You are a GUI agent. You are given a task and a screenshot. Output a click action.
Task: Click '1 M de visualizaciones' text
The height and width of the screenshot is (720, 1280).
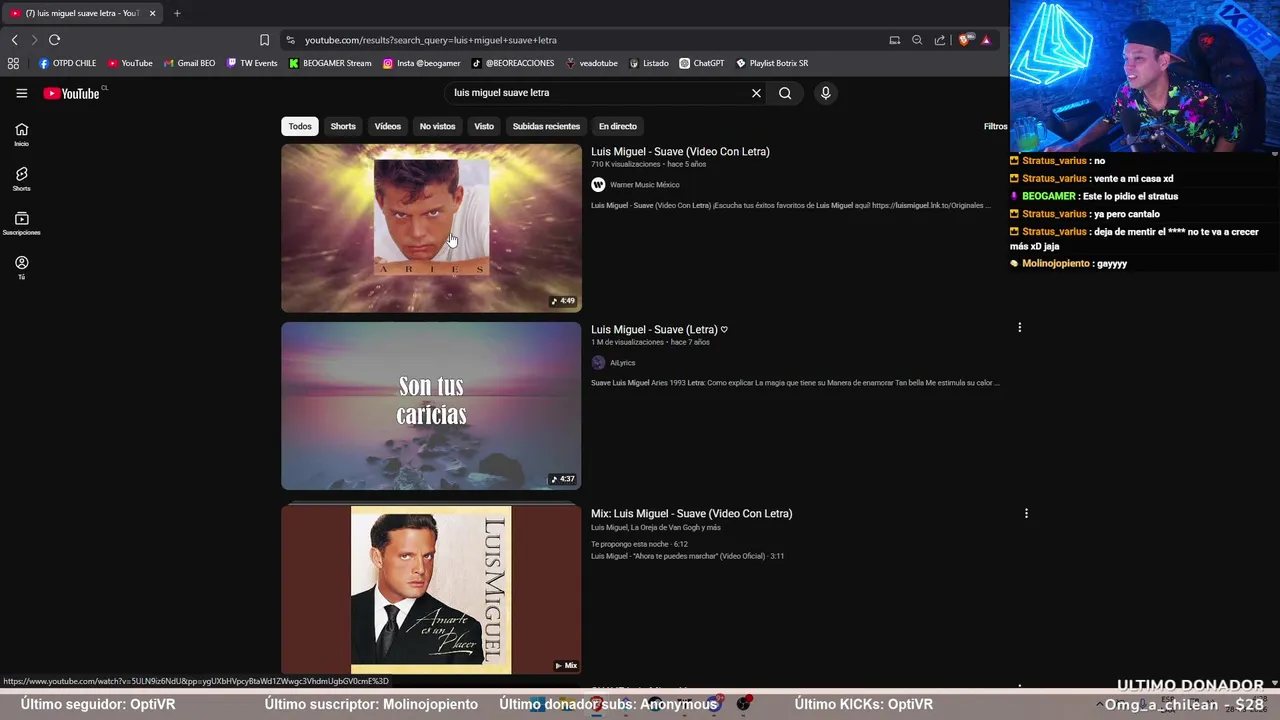[628, 342]
